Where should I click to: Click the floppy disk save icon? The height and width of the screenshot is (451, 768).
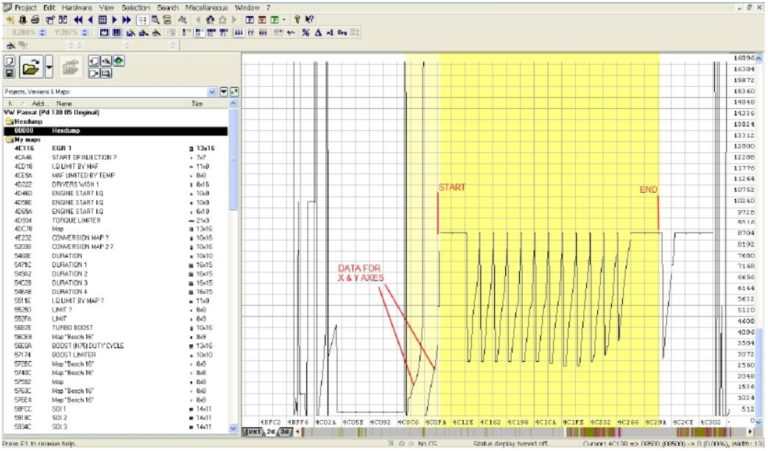pos(9,73)
